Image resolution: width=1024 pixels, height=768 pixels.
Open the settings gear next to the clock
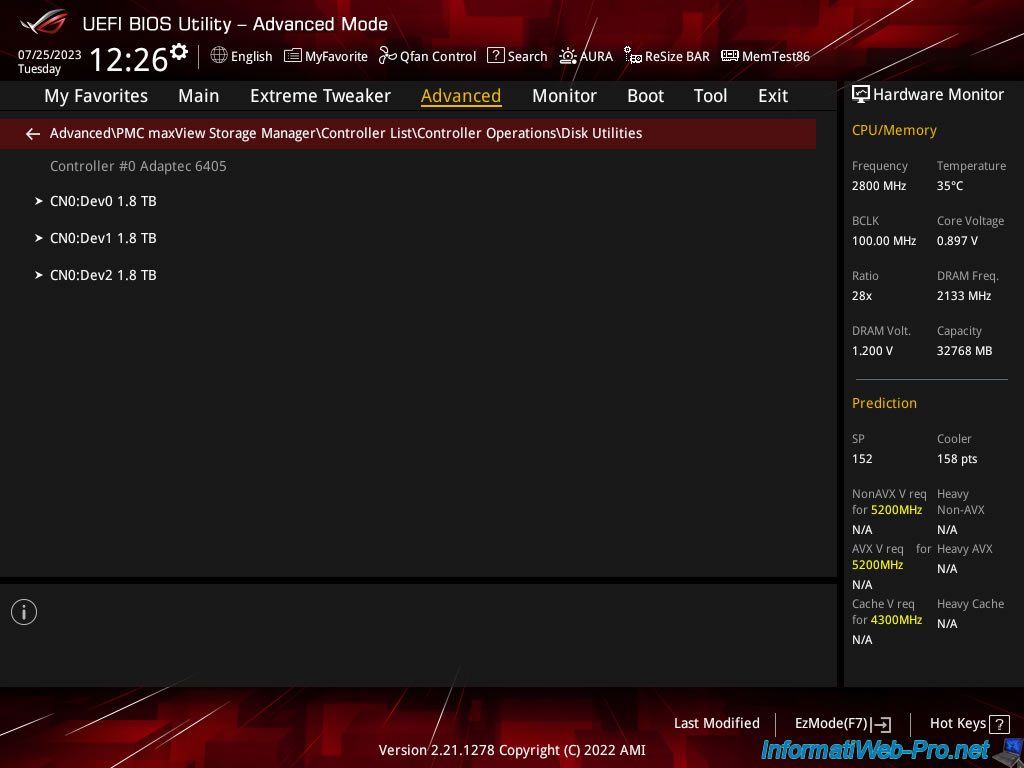point(179,52)
